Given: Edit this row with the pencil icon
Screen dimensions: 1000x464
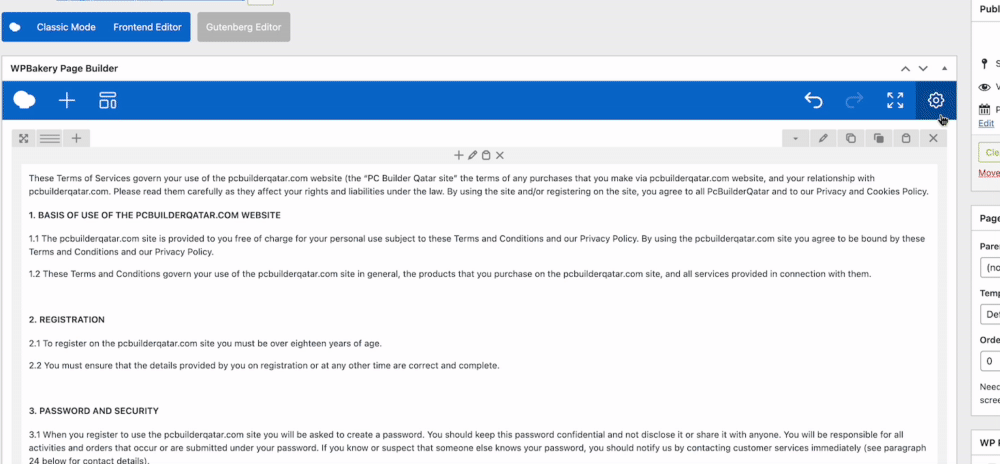Looking at the screenshot, I should click(x=823, y=138).
